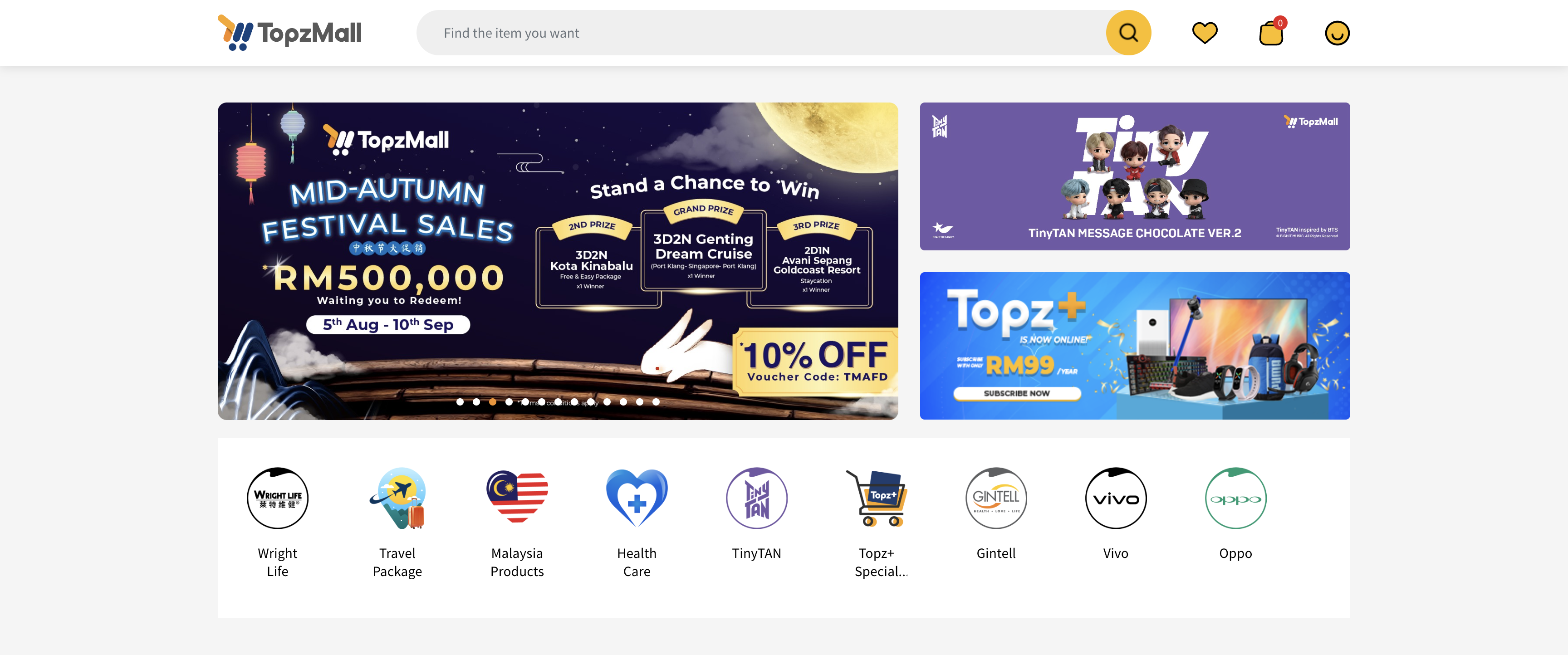Open the TinyTAN Message Chocolate banner
The height and width of the screenshot is (655, 1568).
[x=1135, y=176]
